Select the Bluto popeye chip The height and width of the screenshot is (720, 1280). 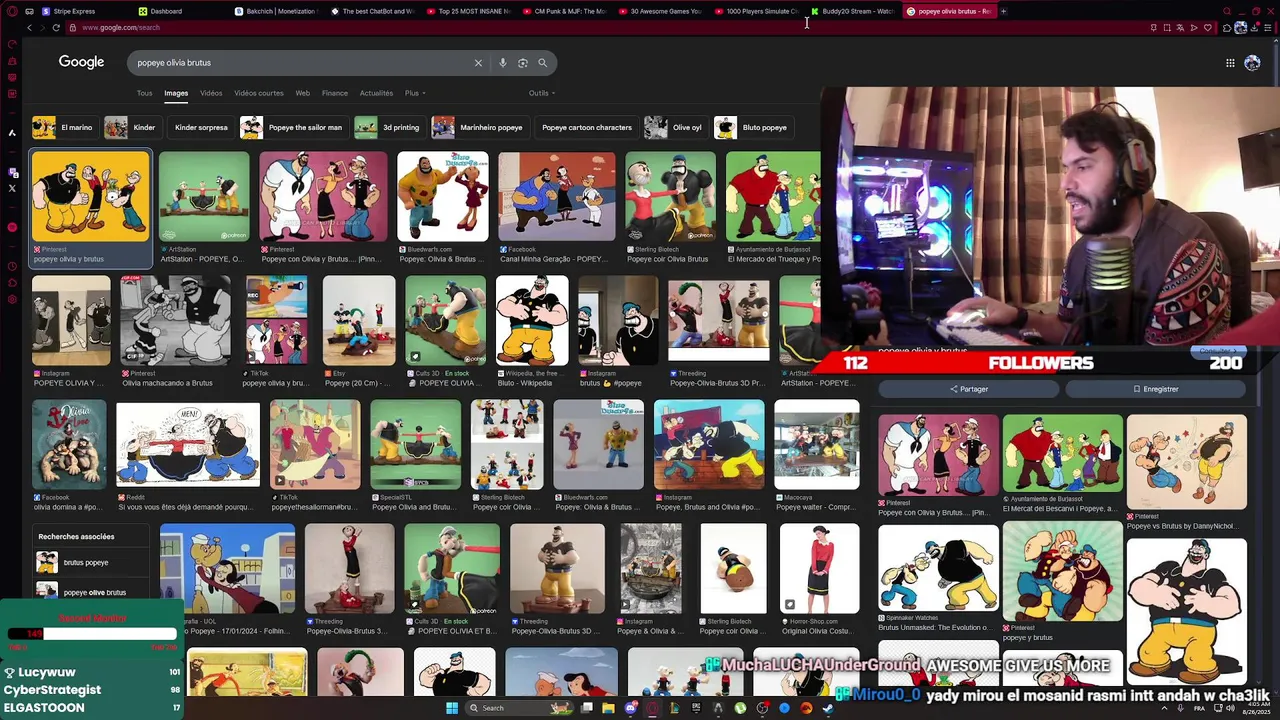click(x=752, y=127)
